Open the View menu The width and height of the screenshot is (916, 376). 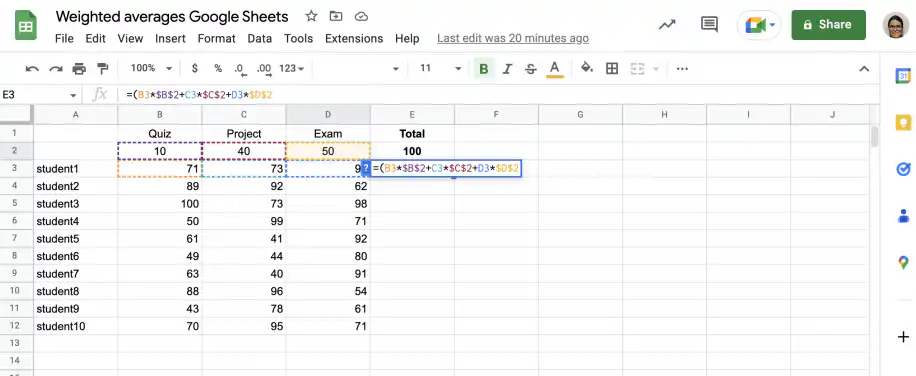tap(130, 39)
